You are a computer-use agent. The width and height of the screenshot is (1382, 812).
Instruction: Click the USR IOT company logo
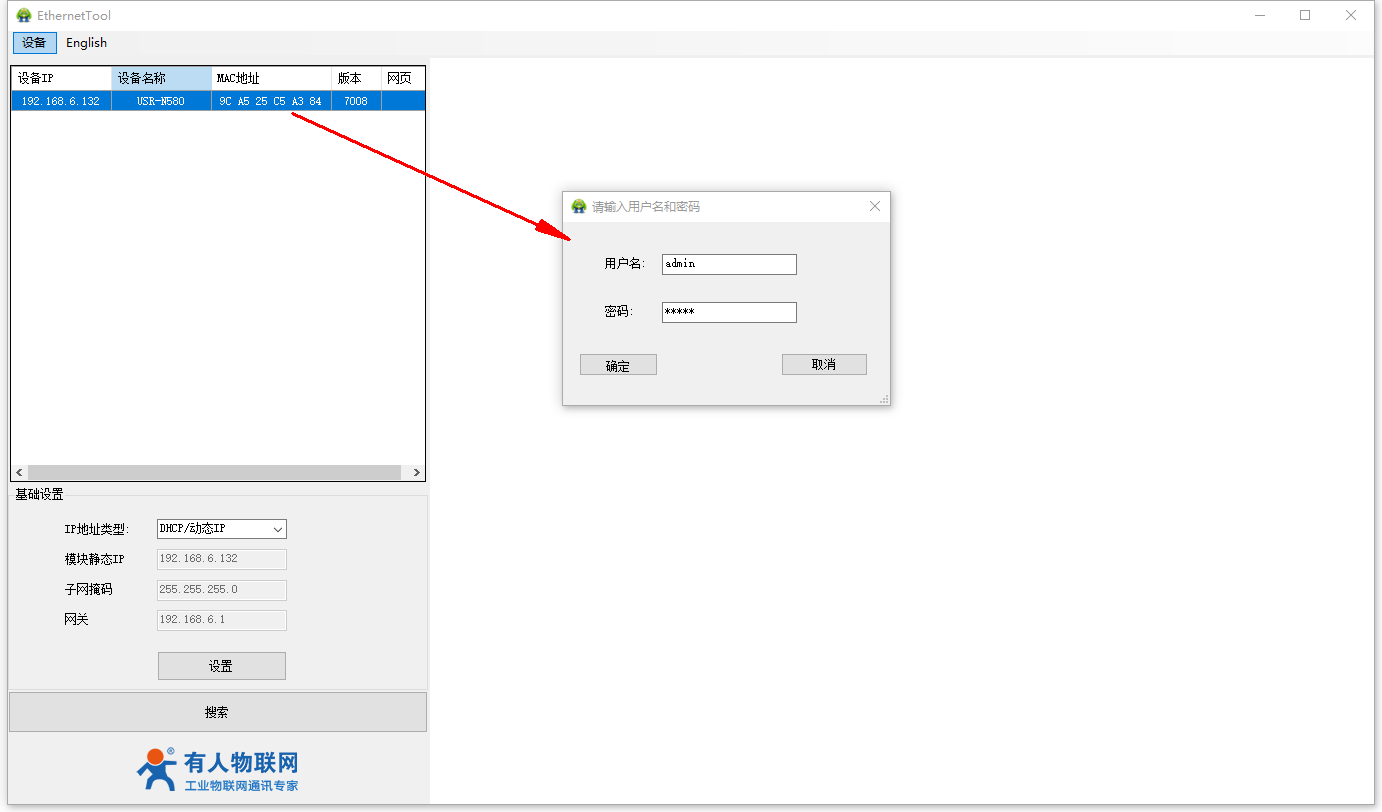(x=217, y=771)
